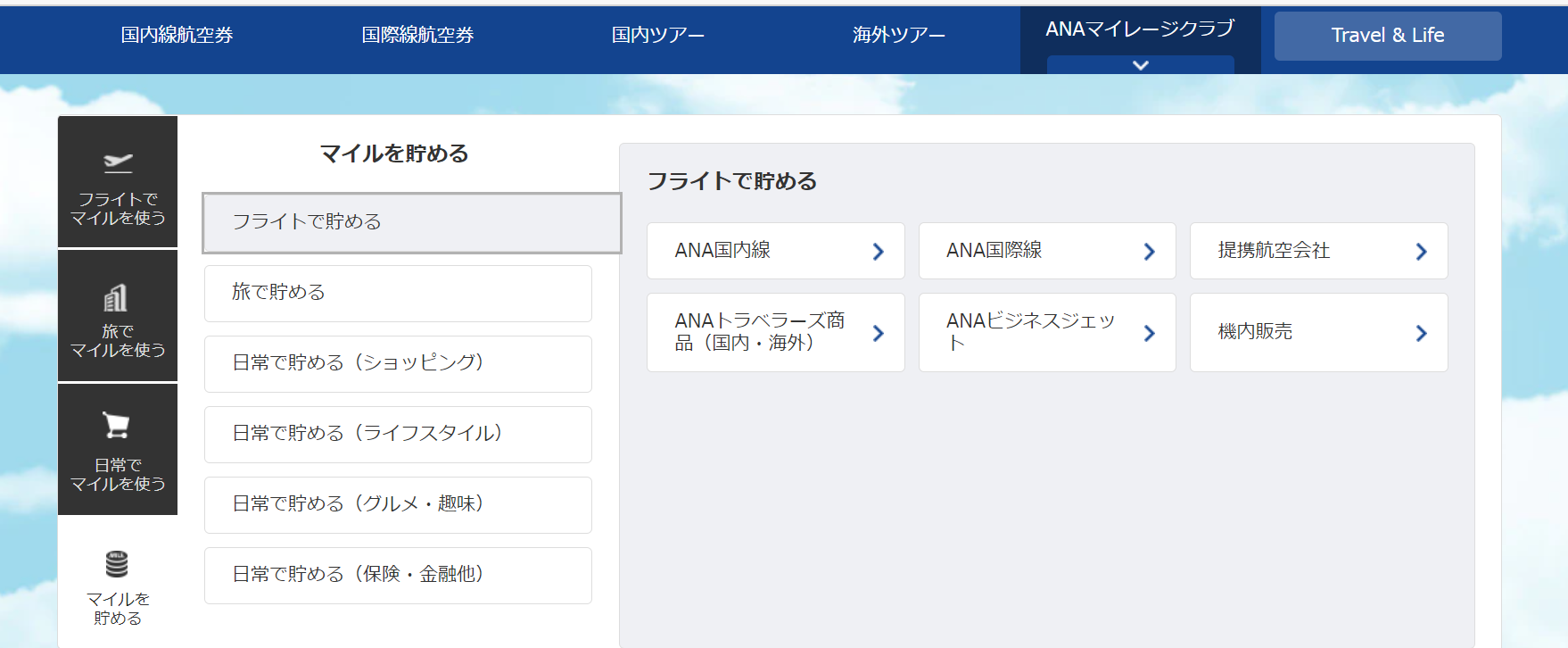Click the airplane icon for flight mile use

[118, 162]
